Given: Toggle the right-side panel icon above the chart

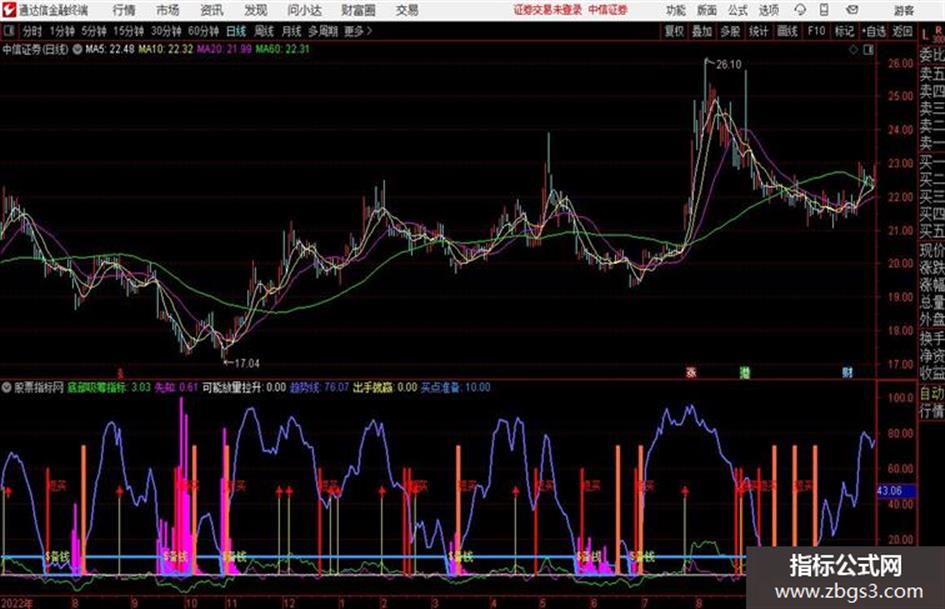Looking at the screenshot, I should pos(868,50).
